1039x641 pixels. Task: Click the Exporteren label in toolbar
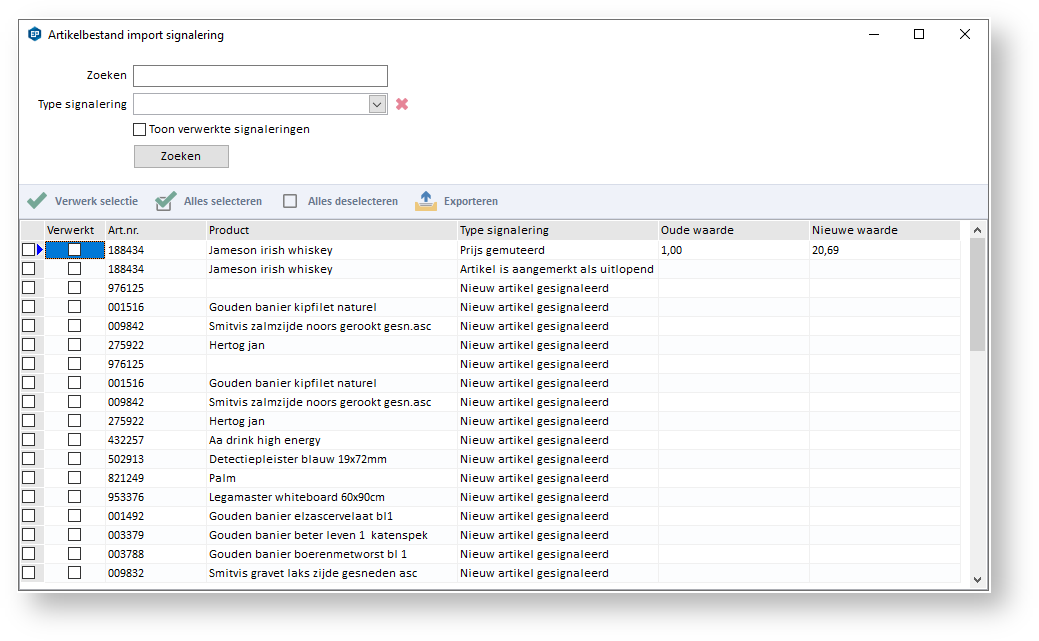pos(470,201)
